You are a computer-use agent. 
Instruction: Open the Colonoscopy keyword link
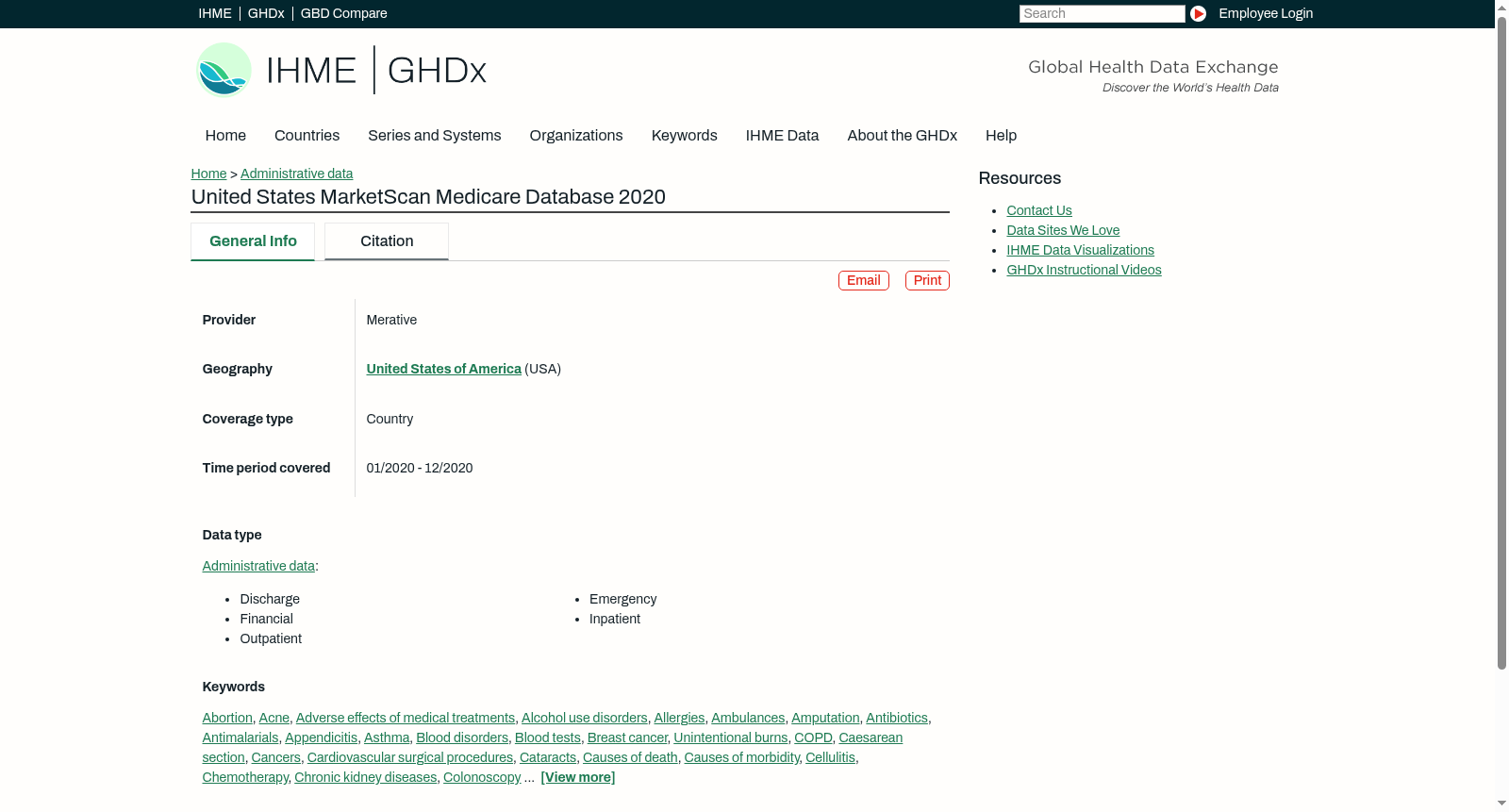tap(482, 777)
